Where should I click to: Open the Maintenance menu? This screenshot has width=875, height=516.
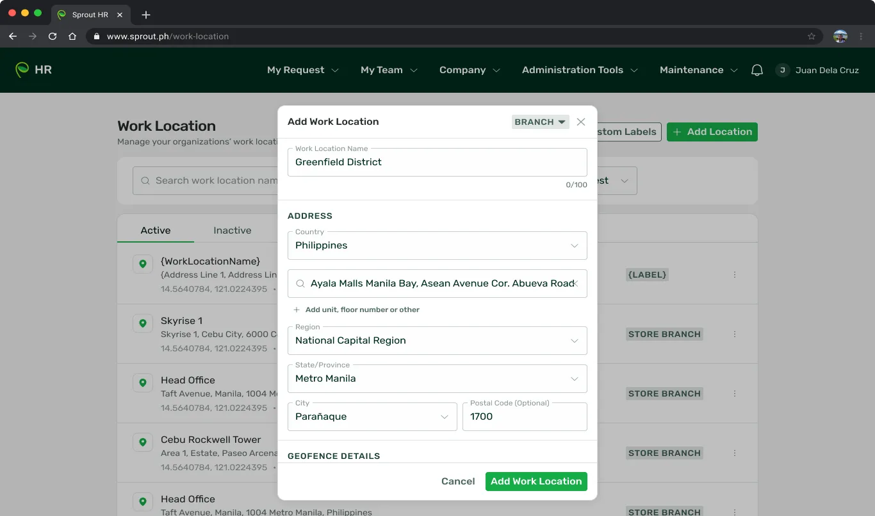click(698, 70)
